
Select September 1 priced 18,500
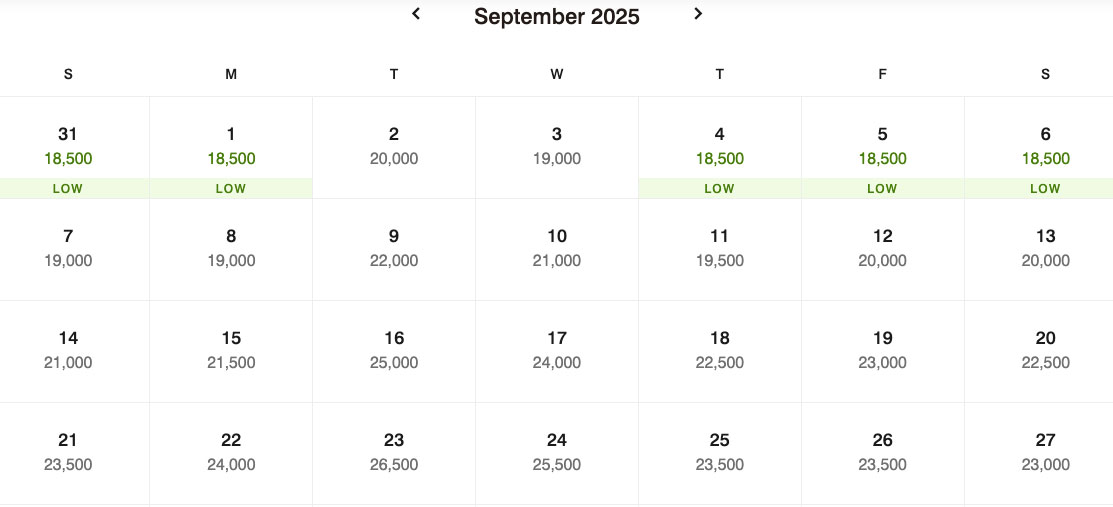[x=231, y=148]
